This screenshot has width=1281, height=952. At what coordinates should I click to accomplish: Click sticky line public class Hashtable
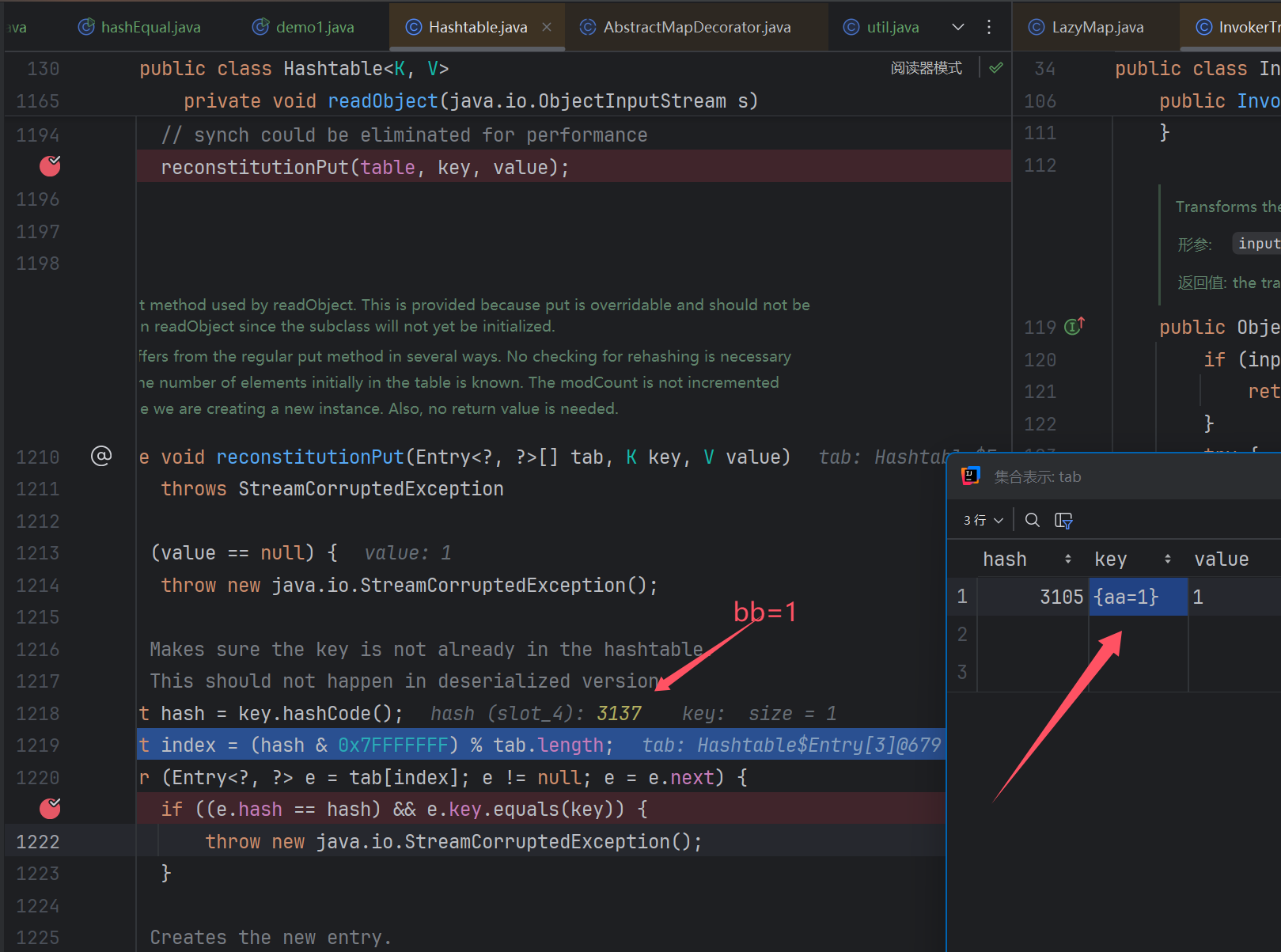(x=294, y=69)
